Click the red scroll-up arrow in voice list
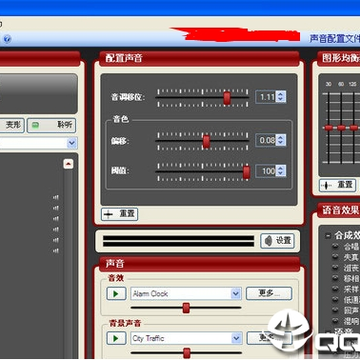 coord(68,164)
